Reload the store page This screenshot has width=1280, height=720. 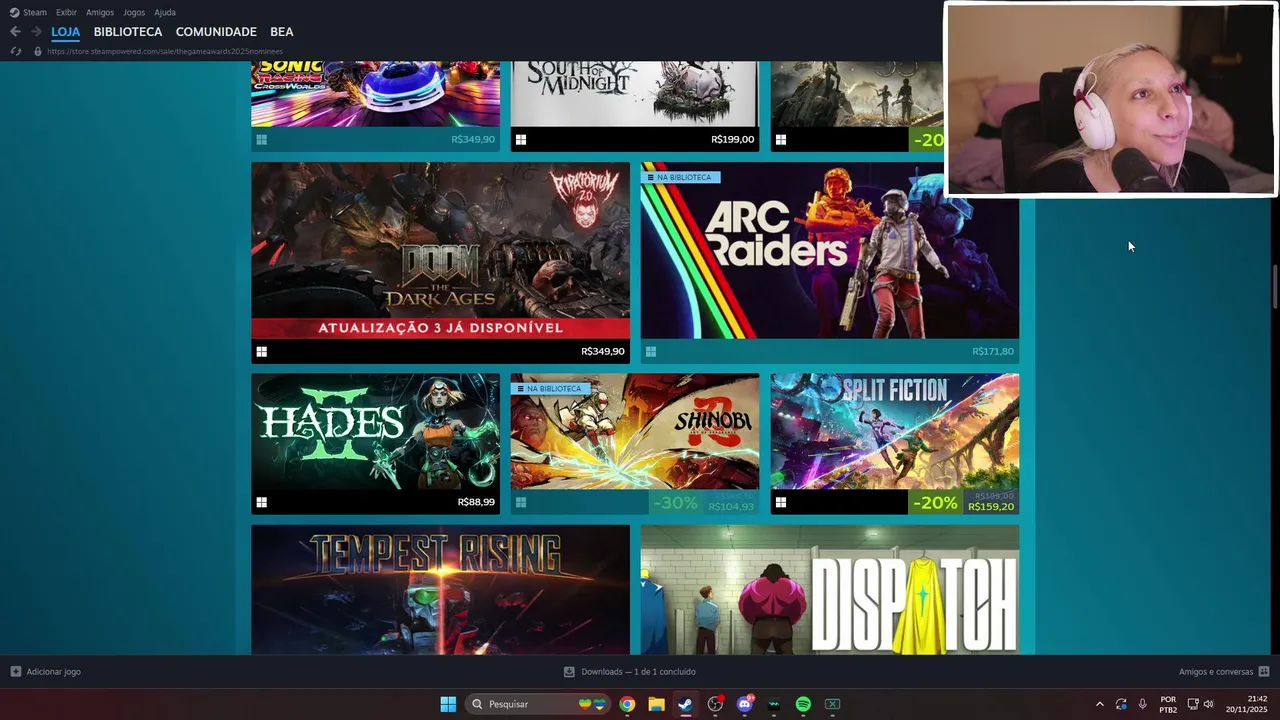pos(15,51)
